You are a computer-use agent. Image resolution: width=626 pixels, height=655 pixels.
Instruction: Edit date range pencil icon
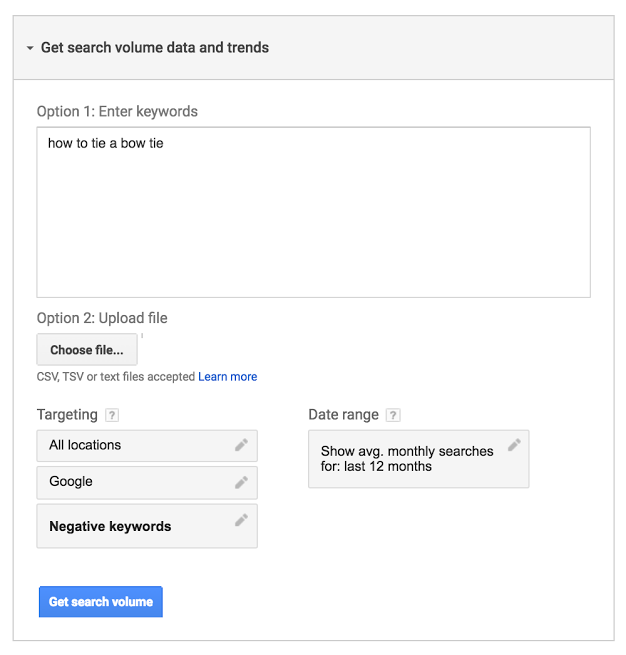514,445
